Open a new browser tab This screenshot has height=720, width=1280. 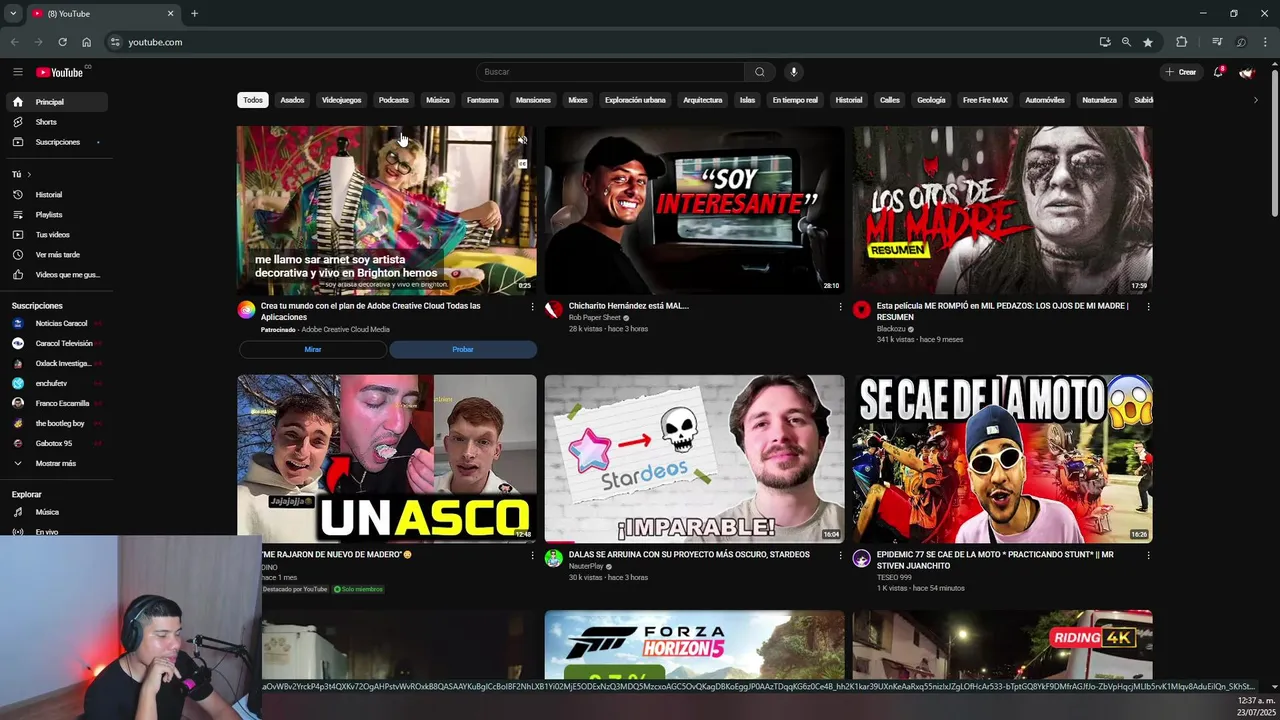(x=194, y=13)
